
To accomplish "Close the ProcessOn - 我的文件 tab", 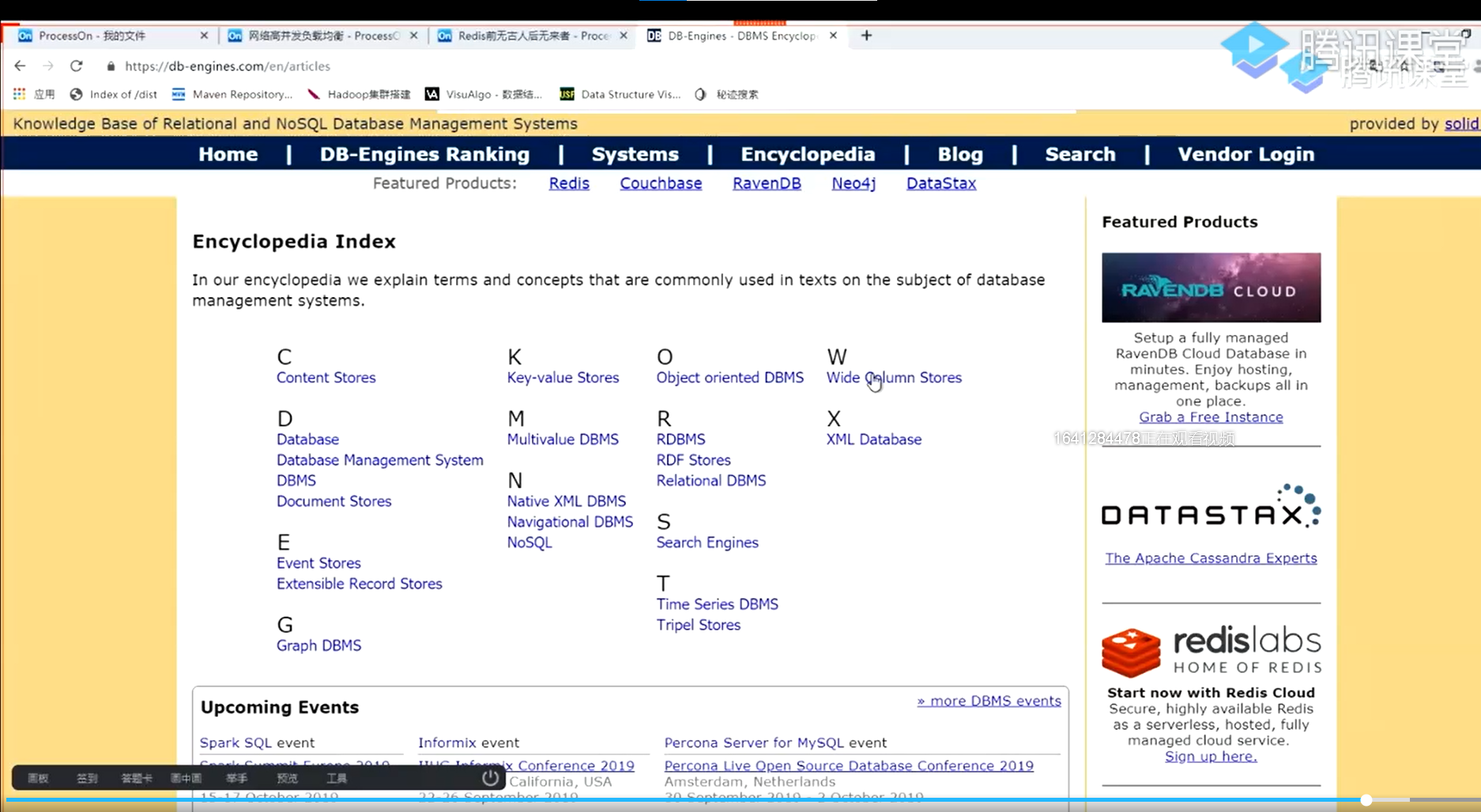I will 204,36.
